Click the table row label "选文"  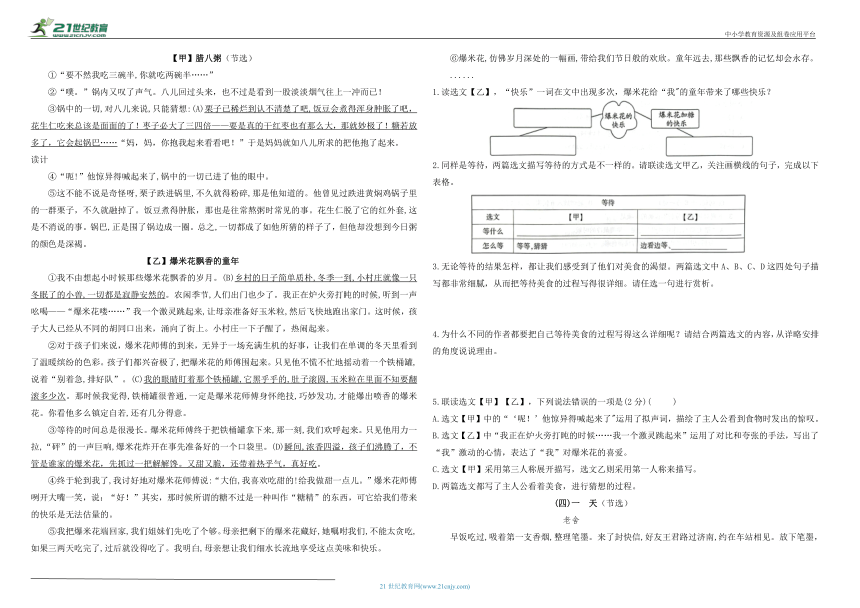pos(493,217)
